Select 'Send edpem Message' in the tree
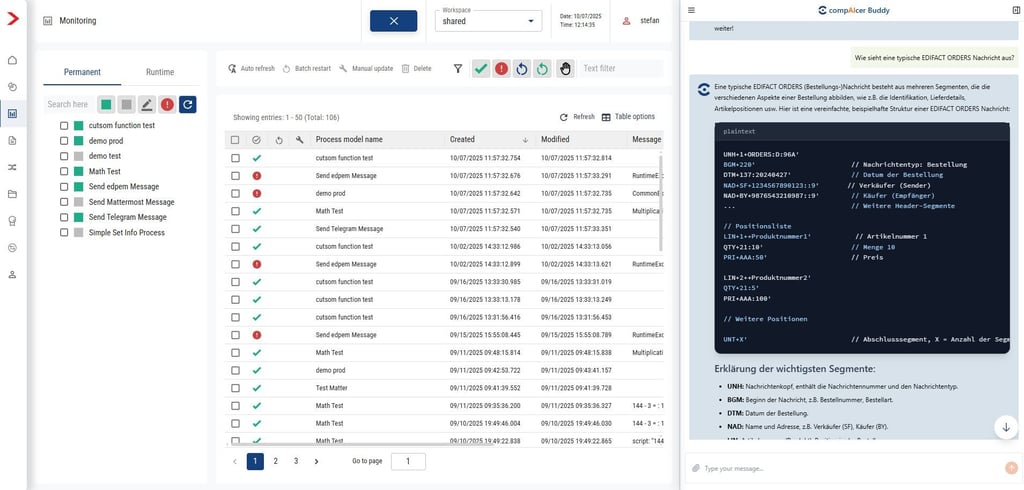 click(x=123, y=187)
